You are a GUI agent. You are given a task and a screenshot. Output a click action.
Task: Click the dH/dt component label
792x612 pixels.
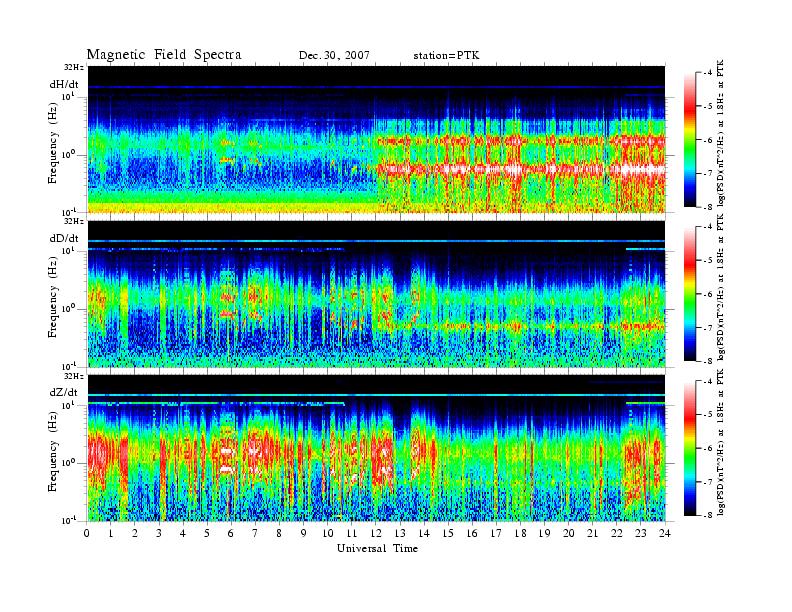64,84
